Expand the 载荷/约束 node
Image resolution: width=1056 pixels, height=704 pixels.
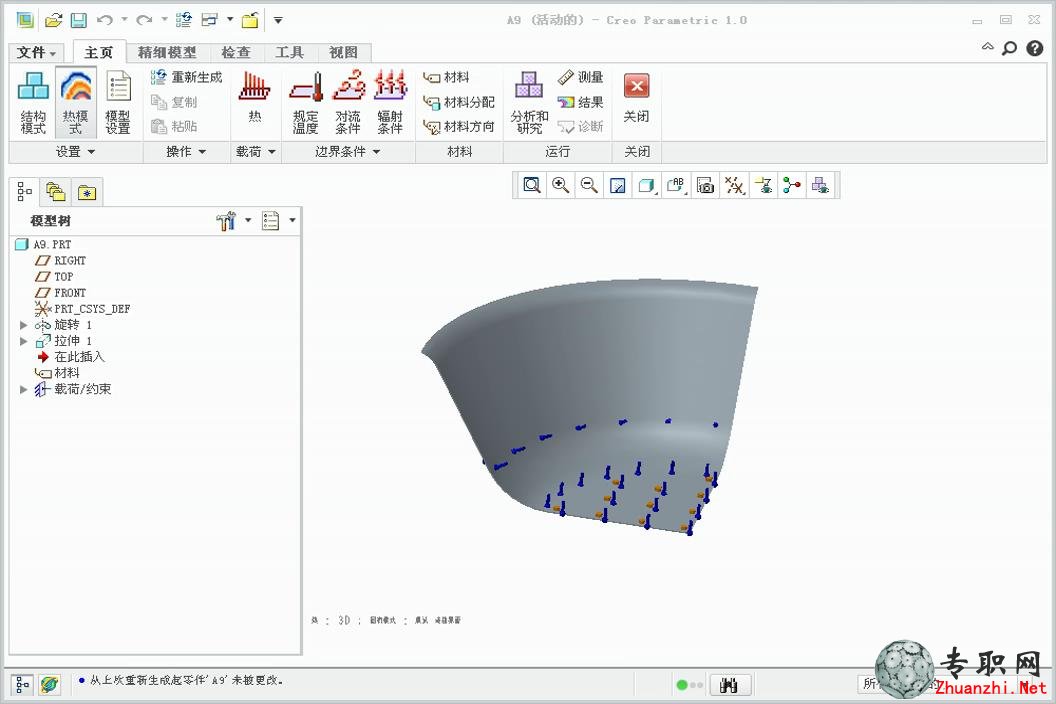(x=24, y=389)
